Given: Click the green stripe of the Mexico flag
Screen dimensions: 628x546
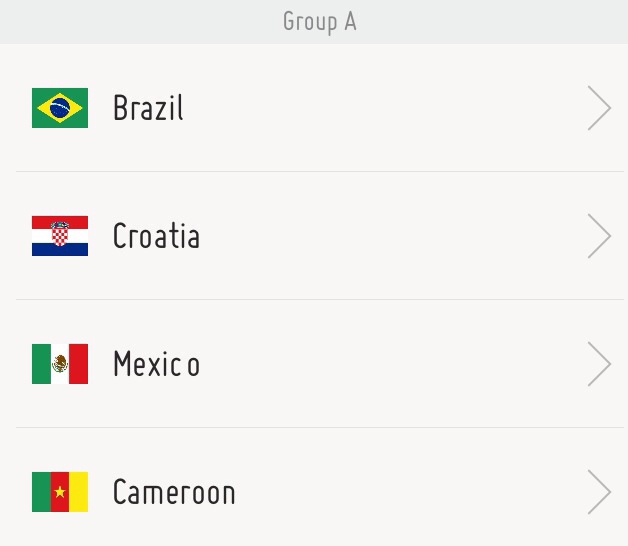Looking at the screenshot, I should click(x=41, y=364).
